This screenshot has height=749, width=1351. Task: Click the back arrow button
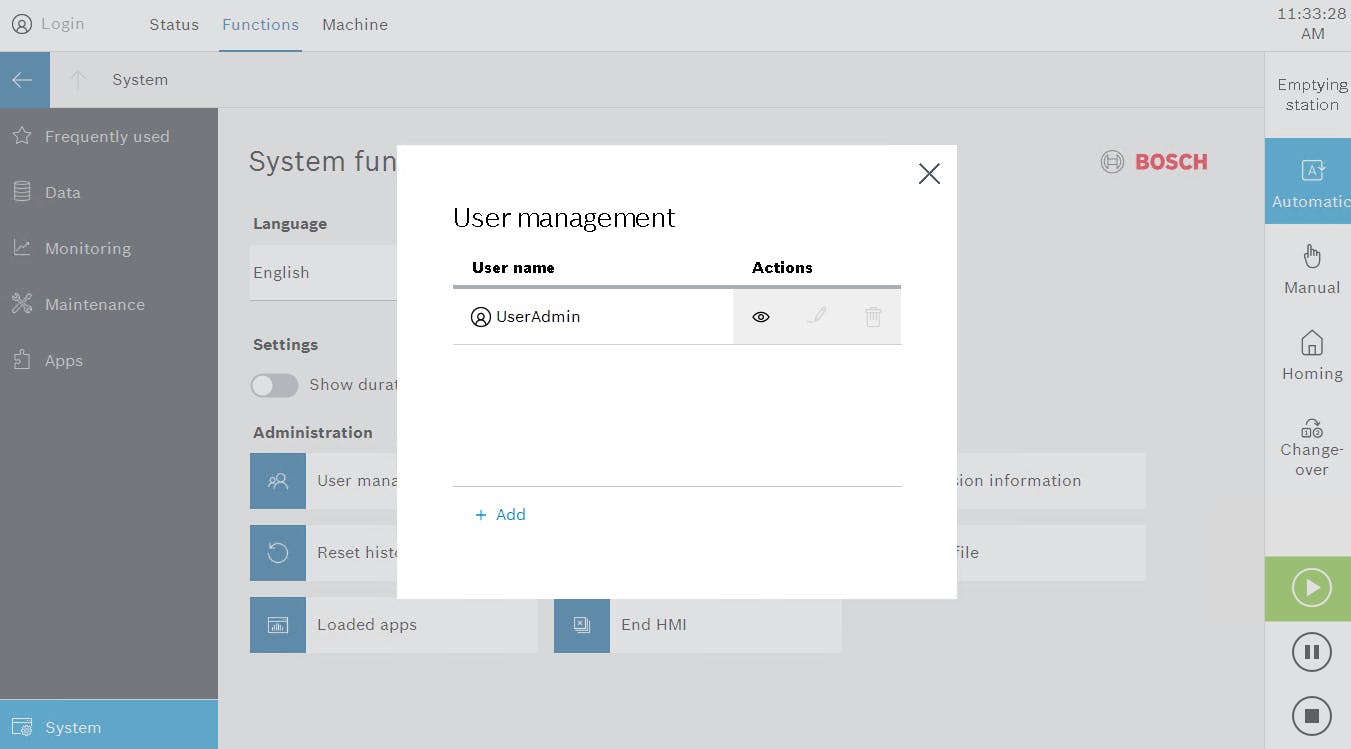pos(24,80)
